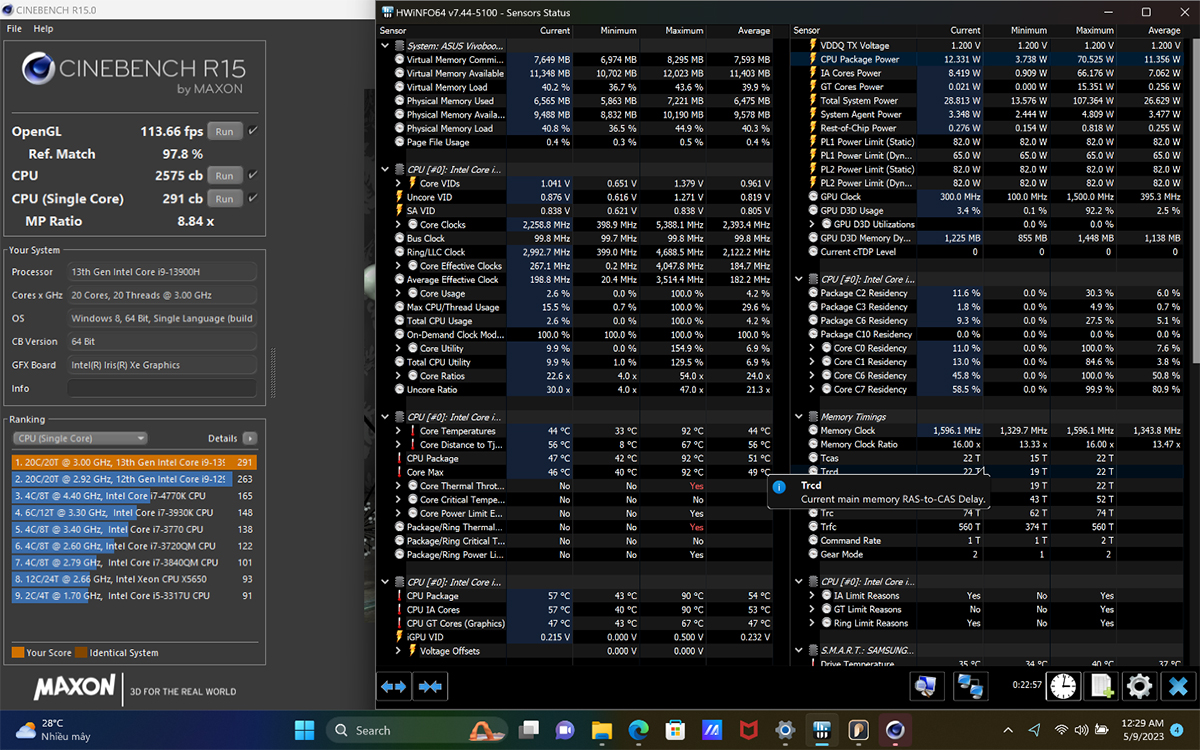The height and width of the screenshot is (750, 1200).
Task: Toggle the OpenGL test checkbox
Action: 252,131
